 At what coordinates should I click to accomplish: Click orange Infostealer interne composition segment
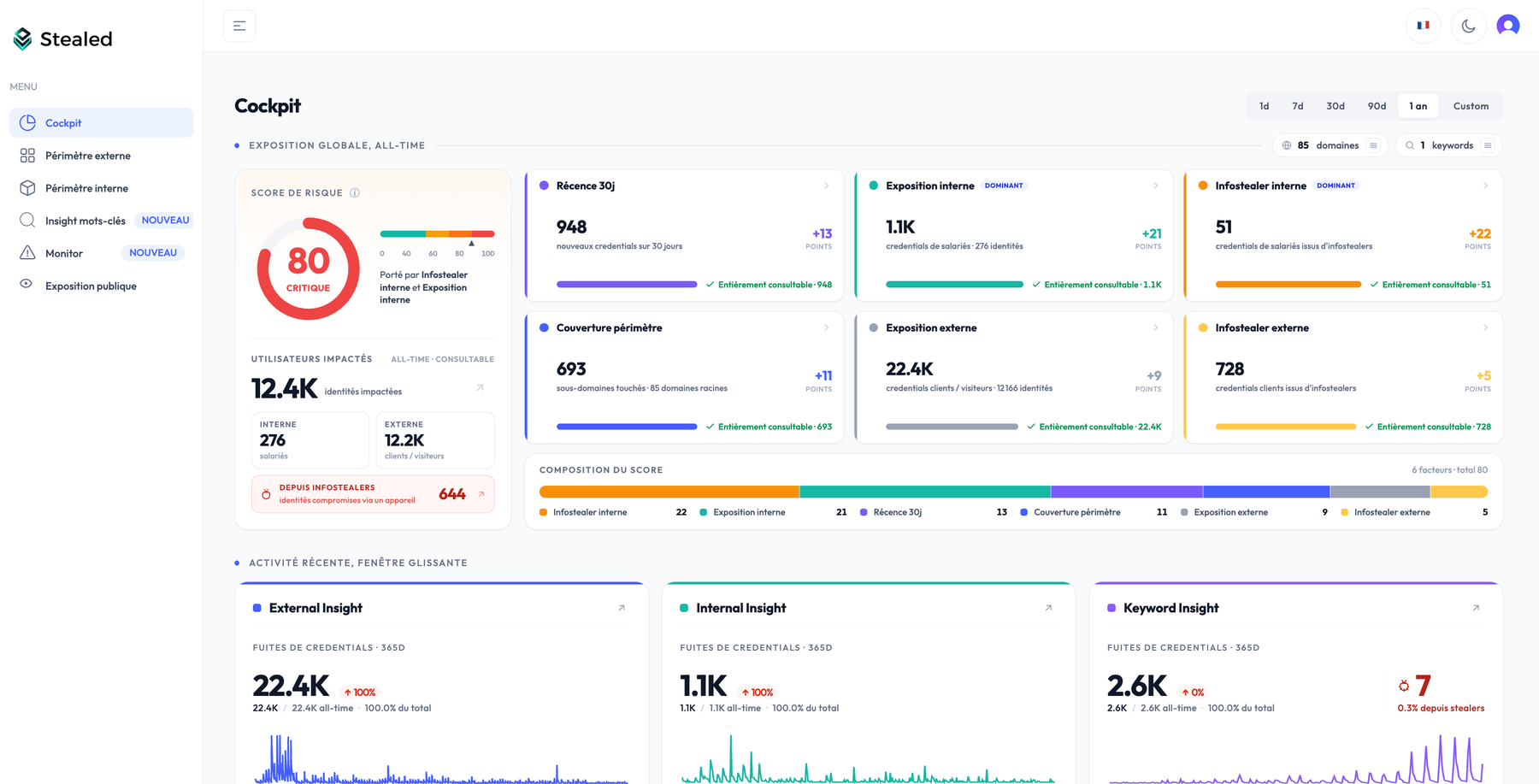(669, 492)
